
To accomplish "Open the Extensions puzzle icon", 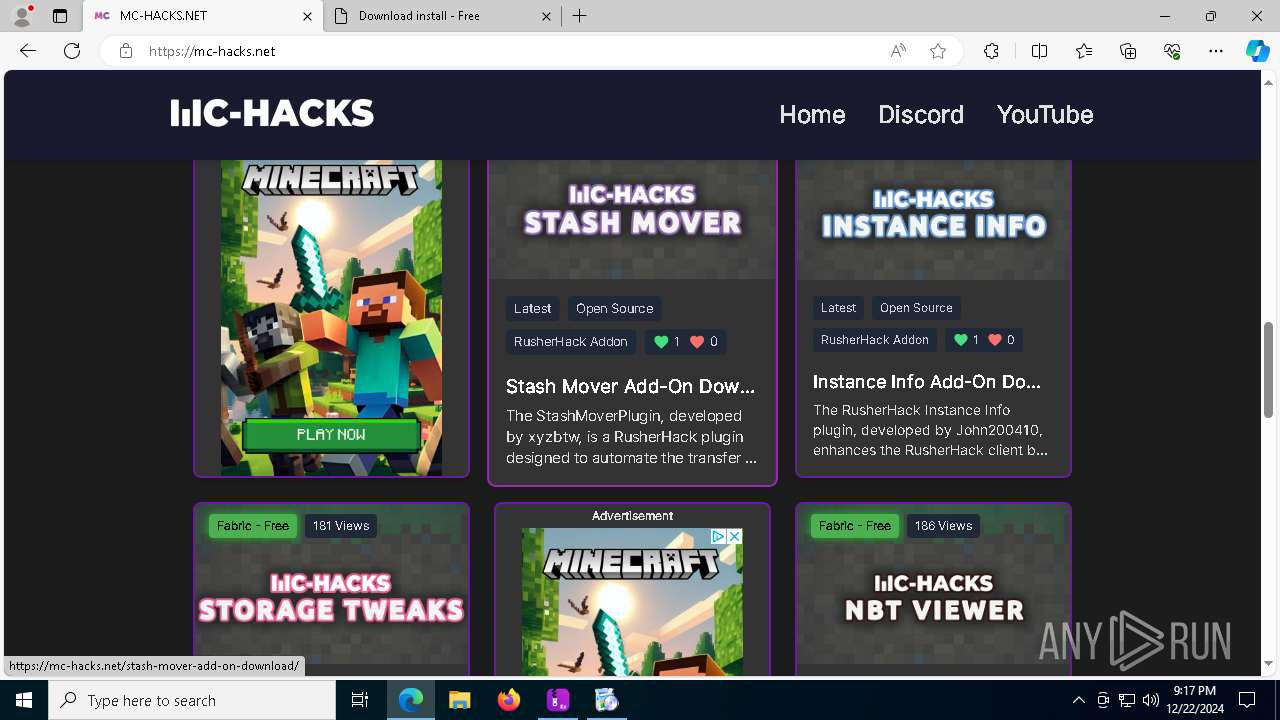I will tap(991, 51).
